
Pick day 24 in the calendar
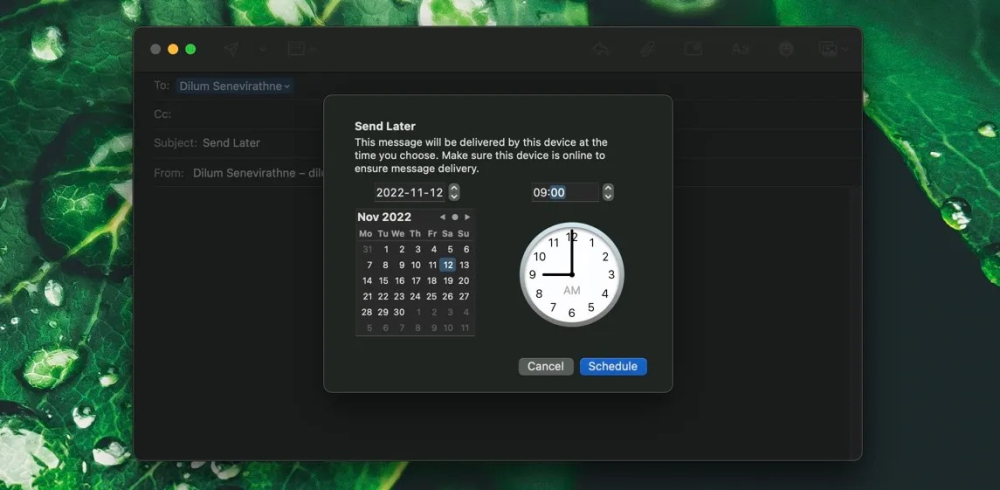415,297
